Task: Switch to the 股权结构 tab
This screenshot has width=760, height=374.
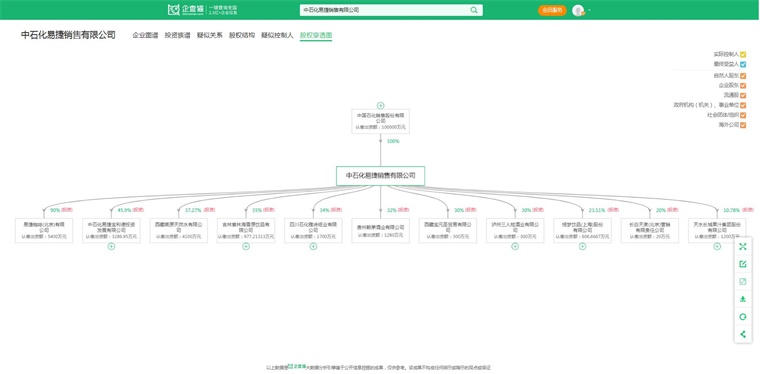Action: [x=242, y=35]
